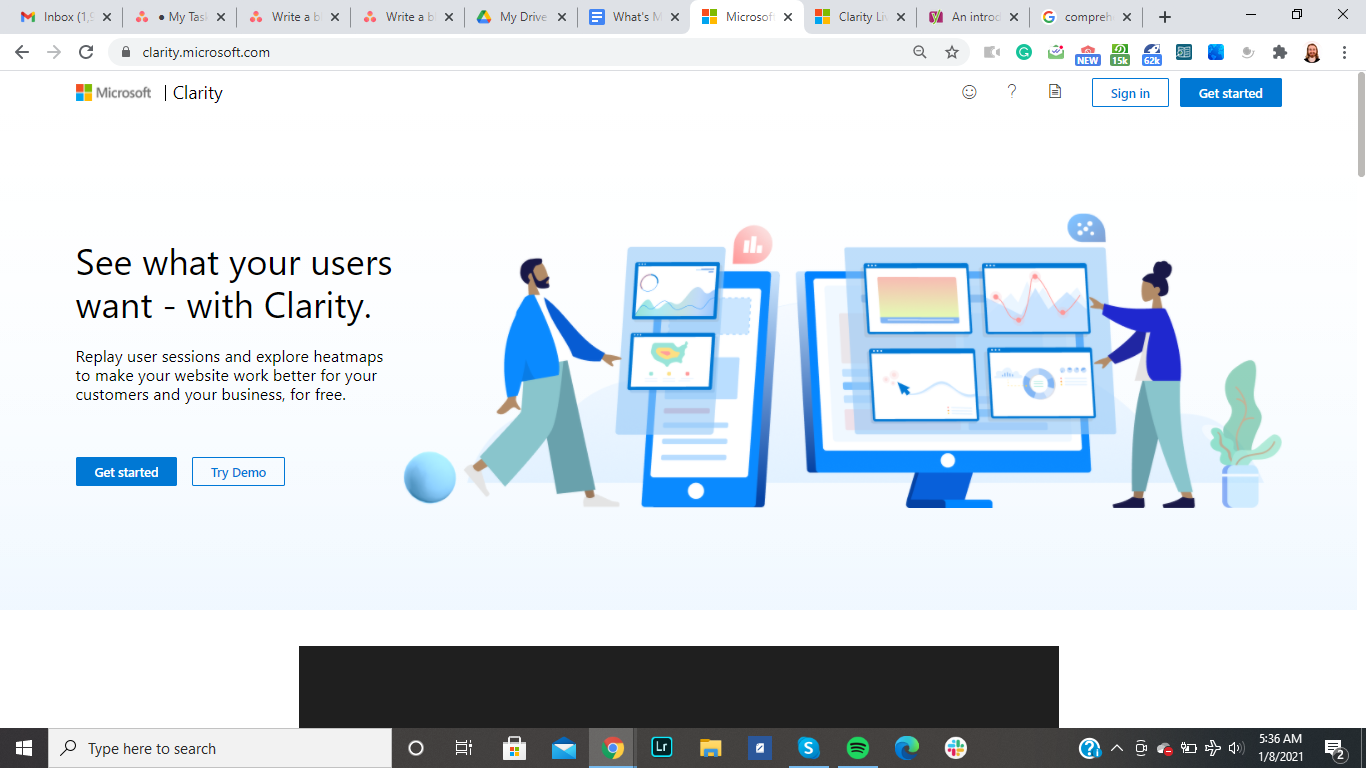Click the Clarity brand name link
Screen dimensions: 1366x768
[x=198, y=93]
